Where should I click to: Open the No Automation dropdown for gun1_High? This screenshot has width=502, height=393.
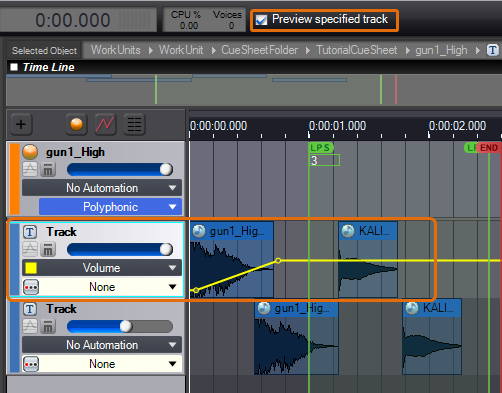(x=102, y=188)
